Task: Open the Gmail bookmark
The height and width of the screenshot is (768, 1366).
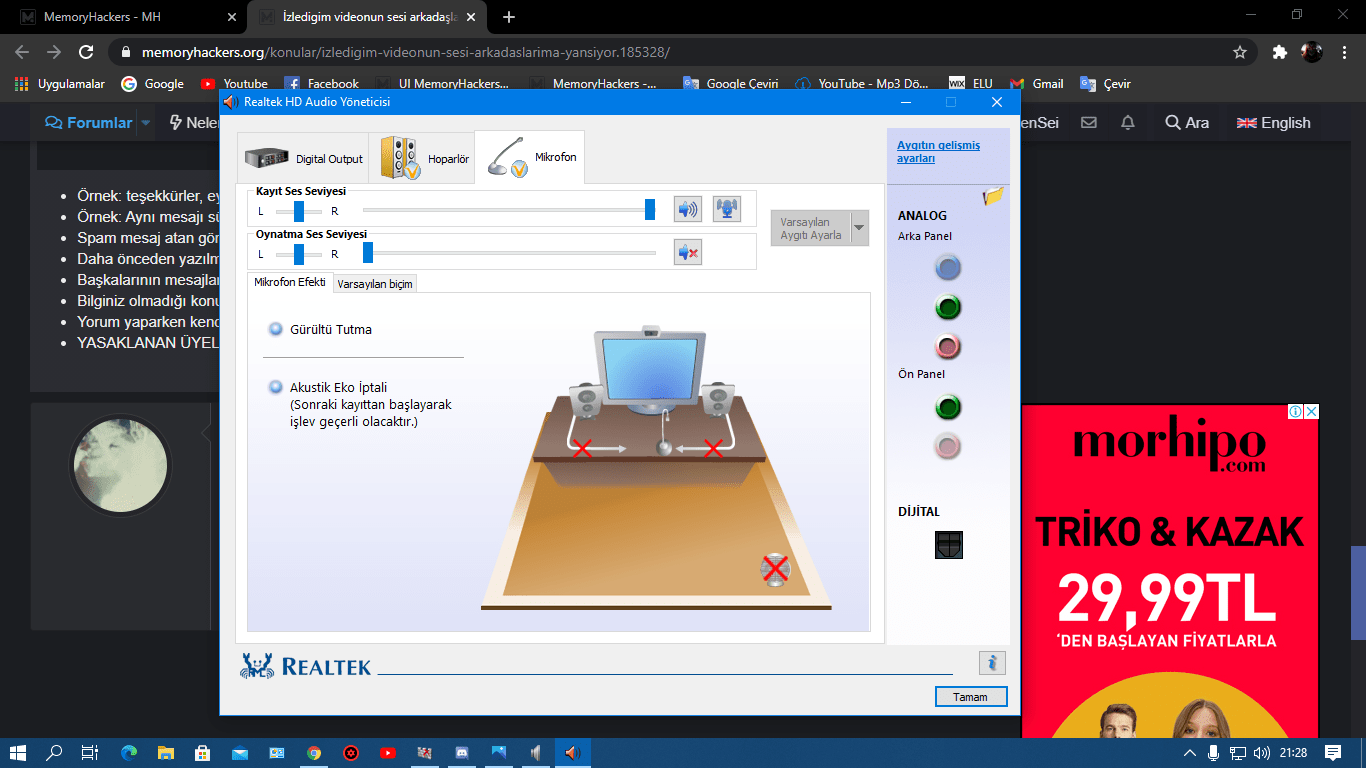Action: pyautogui.click(x=1037, y=84)
